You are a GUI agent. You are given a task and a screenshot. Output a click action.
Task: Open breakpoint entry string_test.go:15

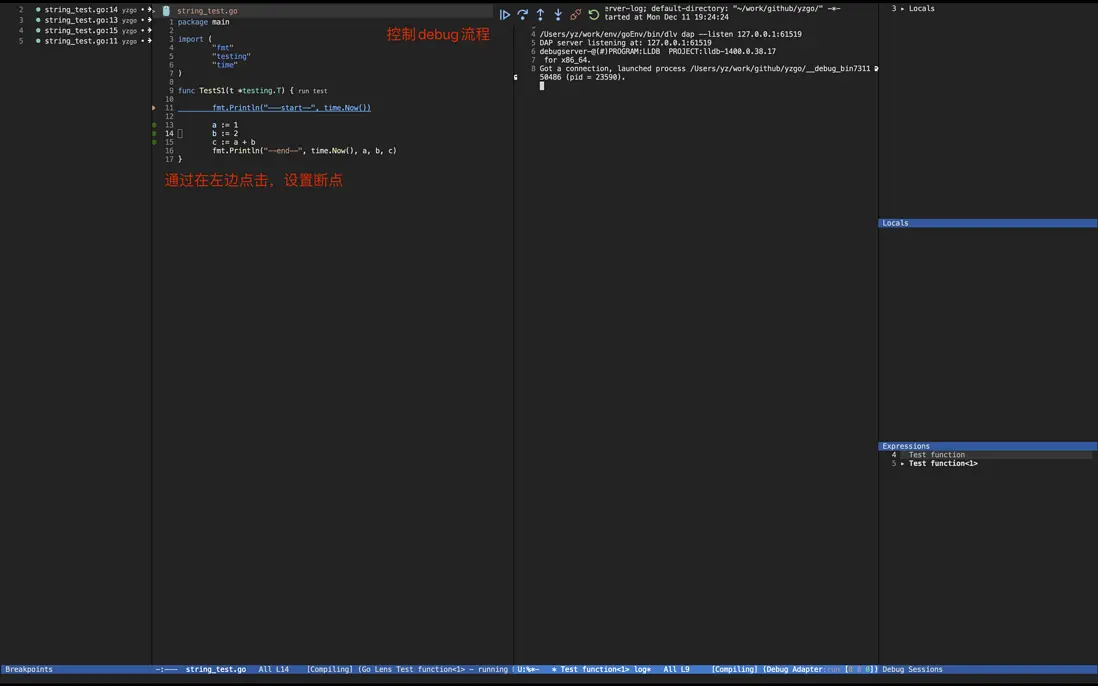click(x=81, y=31)
